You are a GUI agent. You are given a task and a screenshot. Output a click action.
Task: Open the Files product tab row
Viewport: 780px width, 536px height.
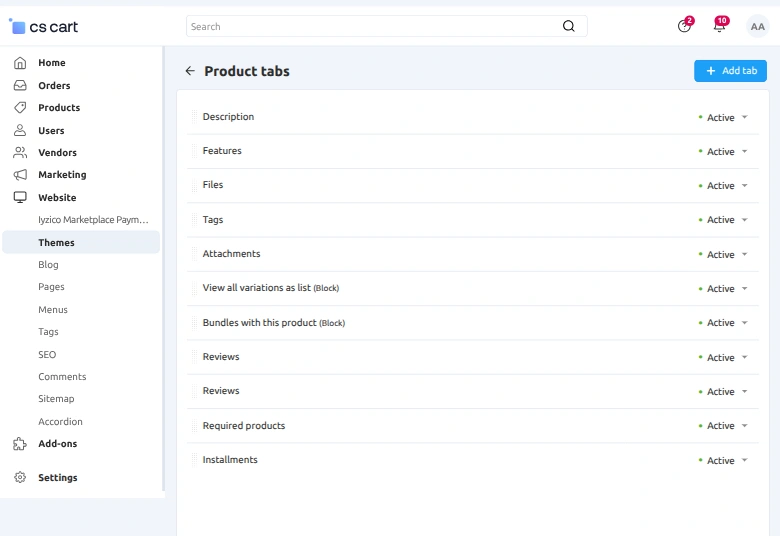pyautogui.click(x=213, y=185)
